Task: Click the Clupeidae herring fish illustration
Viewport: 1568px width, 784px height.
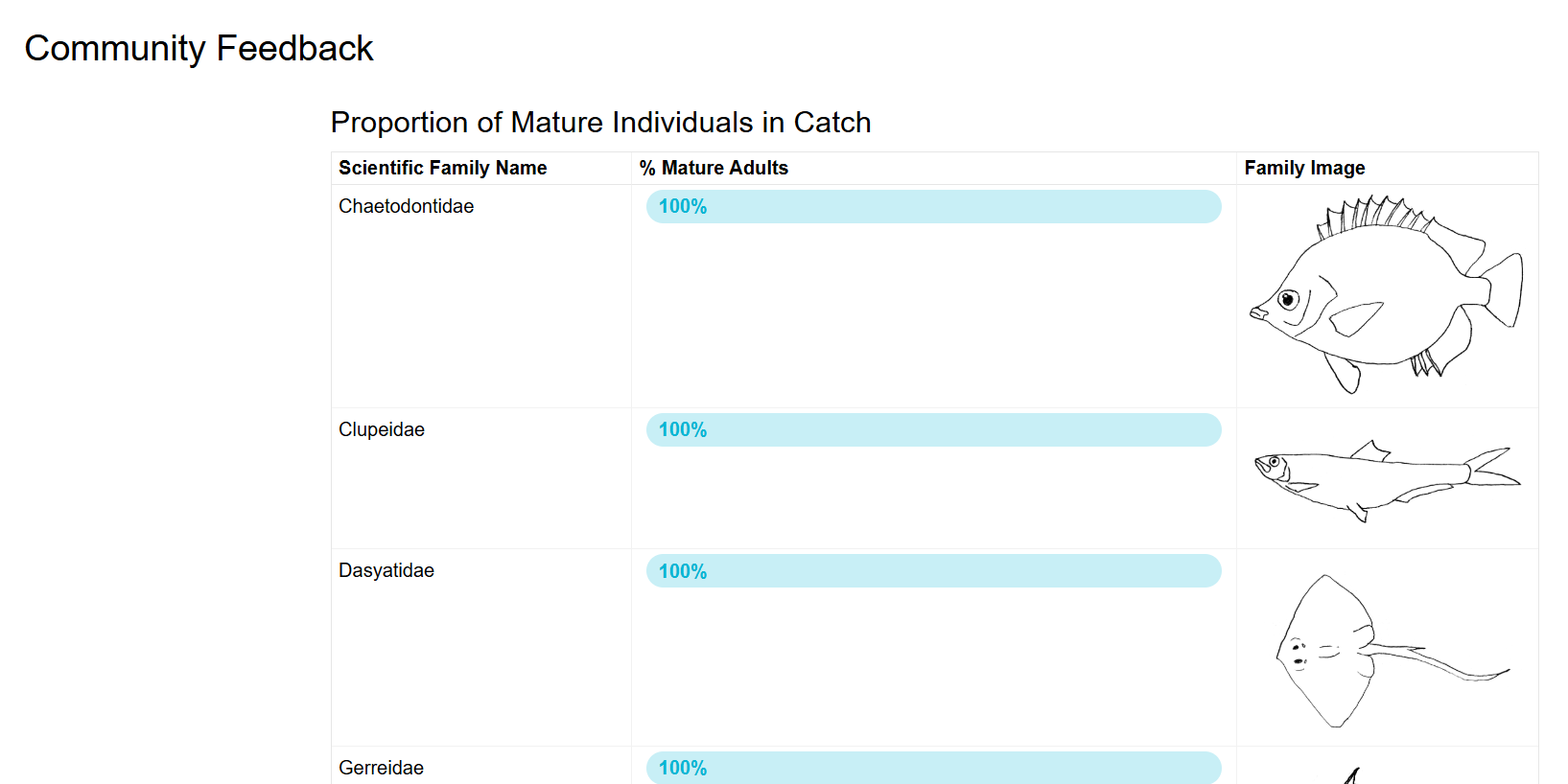Action: [x=1386, y=479]
